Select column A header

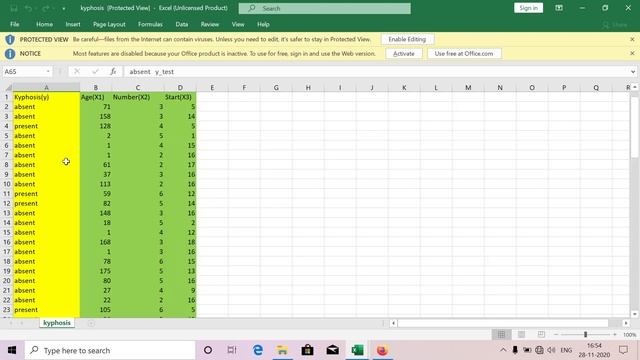47,87
